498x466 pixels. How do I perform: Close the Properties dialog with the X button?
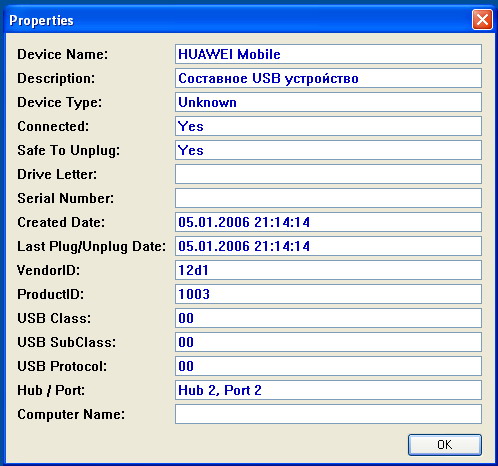(482, 20)
